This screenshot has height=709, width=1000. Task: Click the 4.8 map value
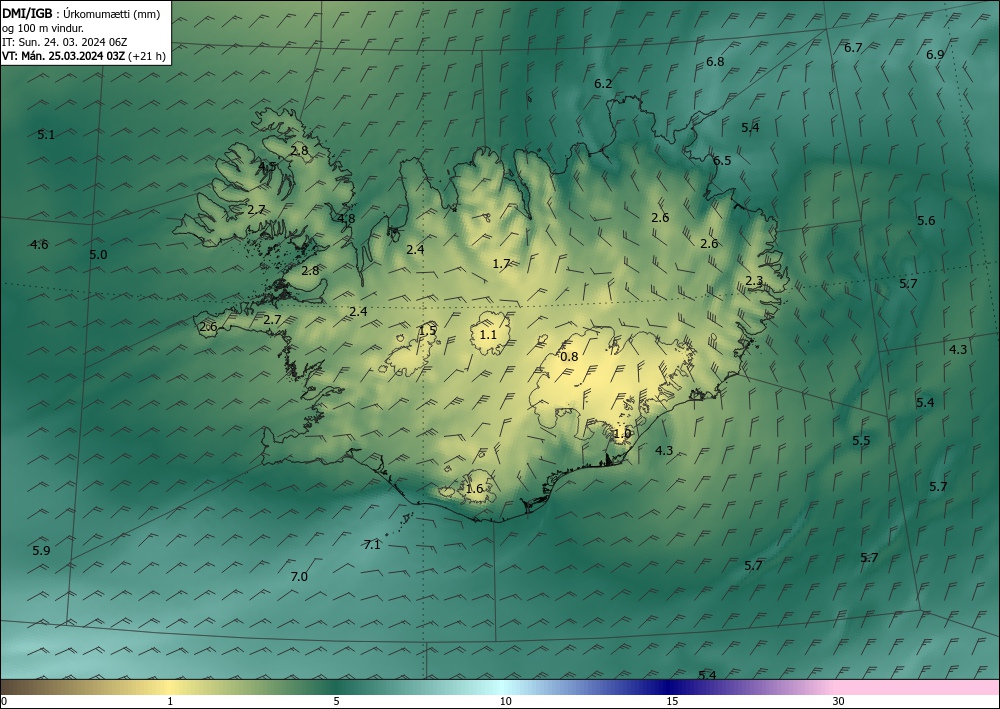click(346, 219)
